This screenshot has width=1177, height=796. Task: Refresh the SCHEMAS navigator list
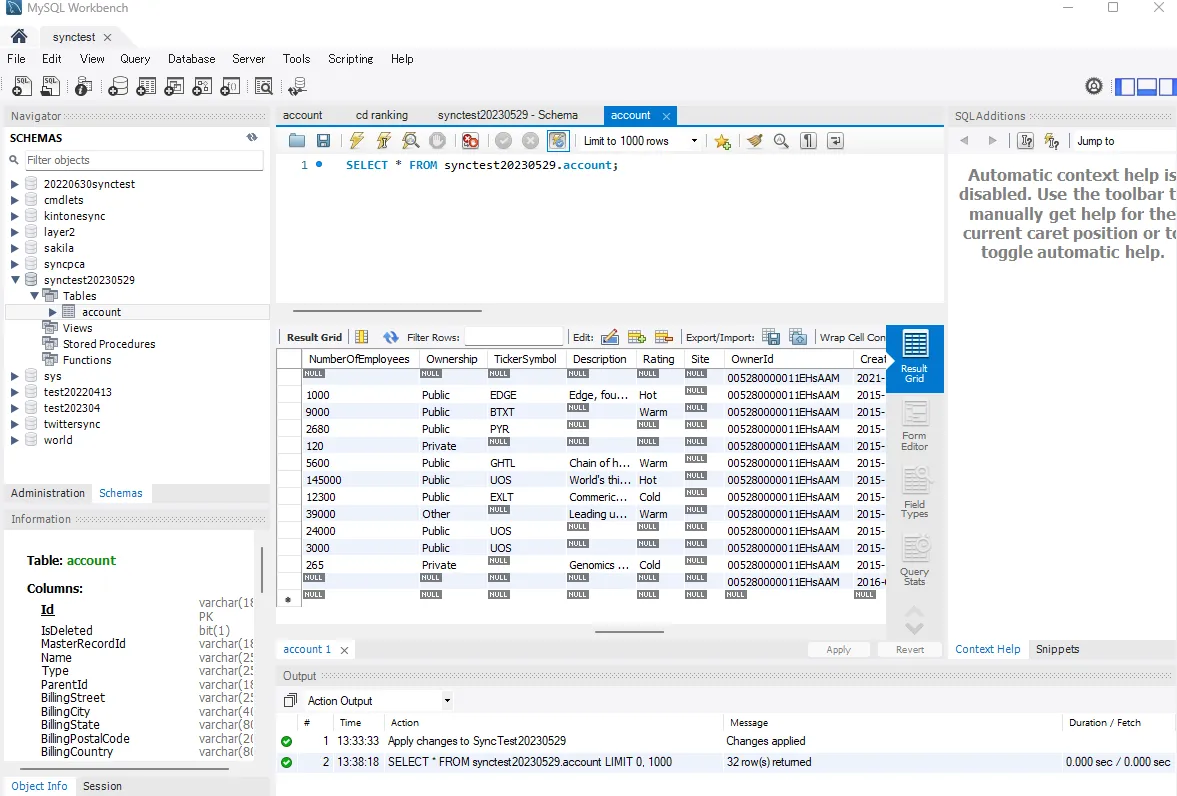(254, 137)
